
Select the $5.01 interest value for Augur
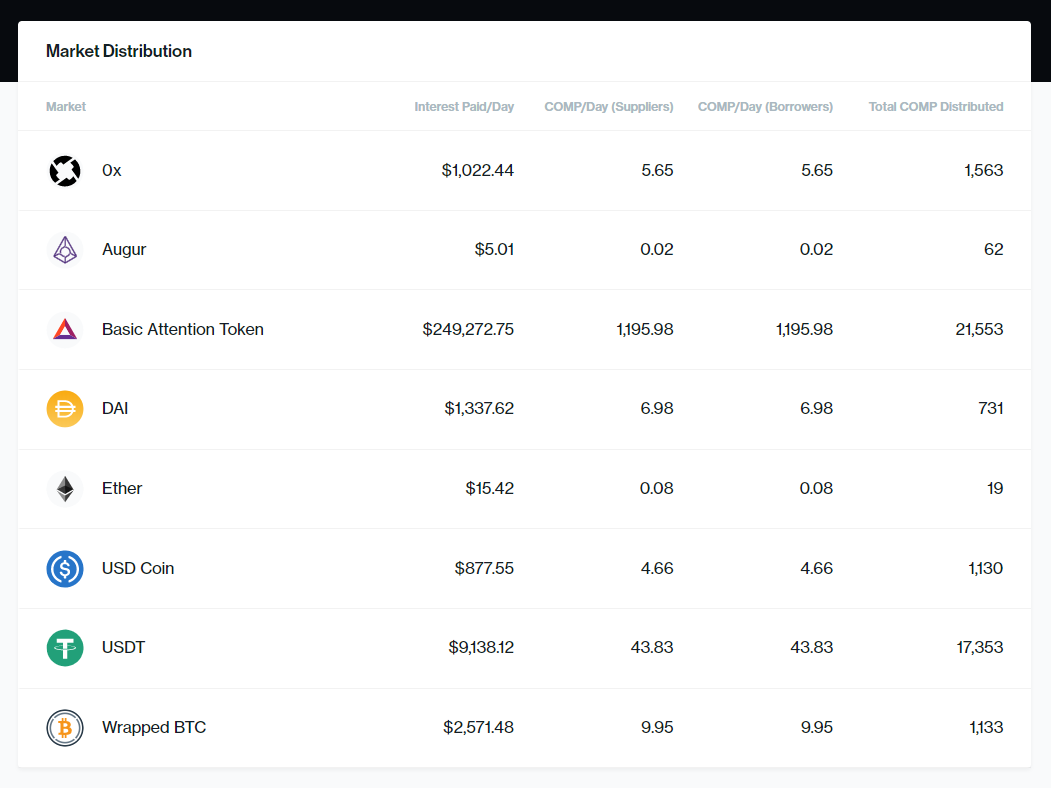coord(494,249)
